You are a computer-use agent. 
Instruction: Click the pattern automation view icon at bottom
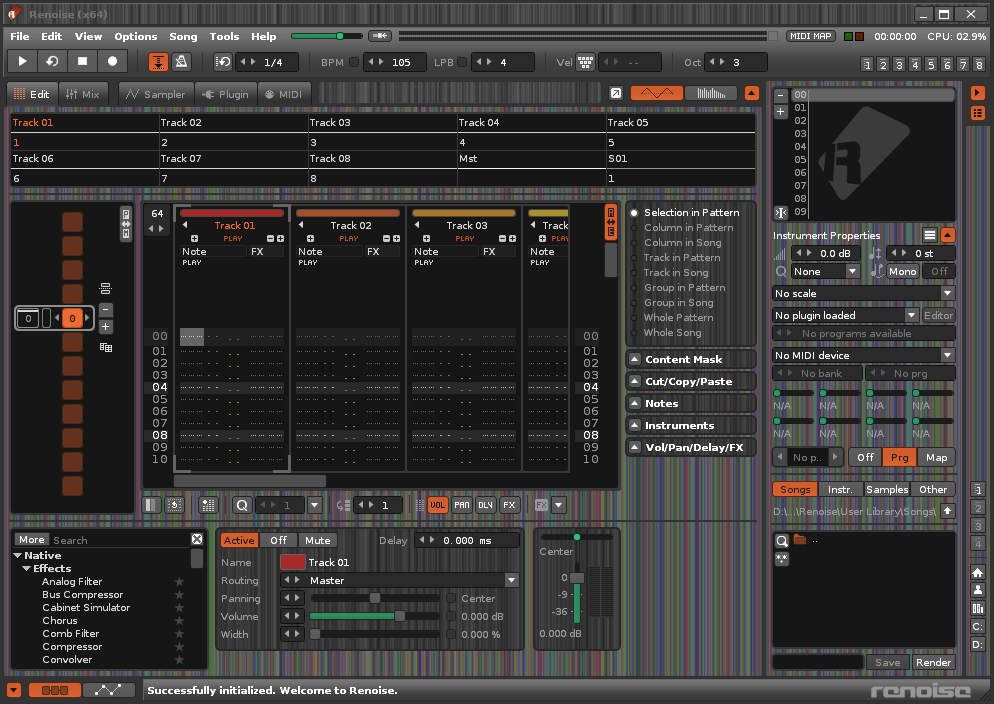108,690
